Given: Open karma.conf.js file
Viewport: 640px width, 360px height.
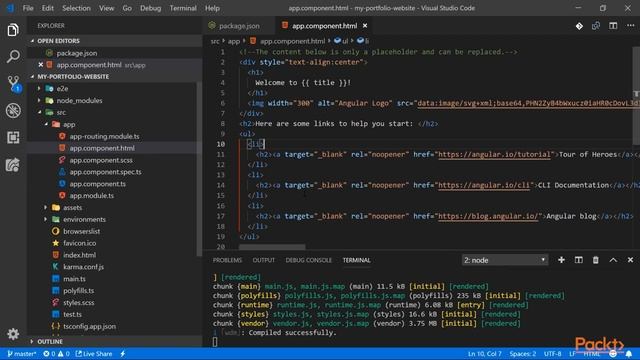Looking at the screenshot, I should (83, 267).
